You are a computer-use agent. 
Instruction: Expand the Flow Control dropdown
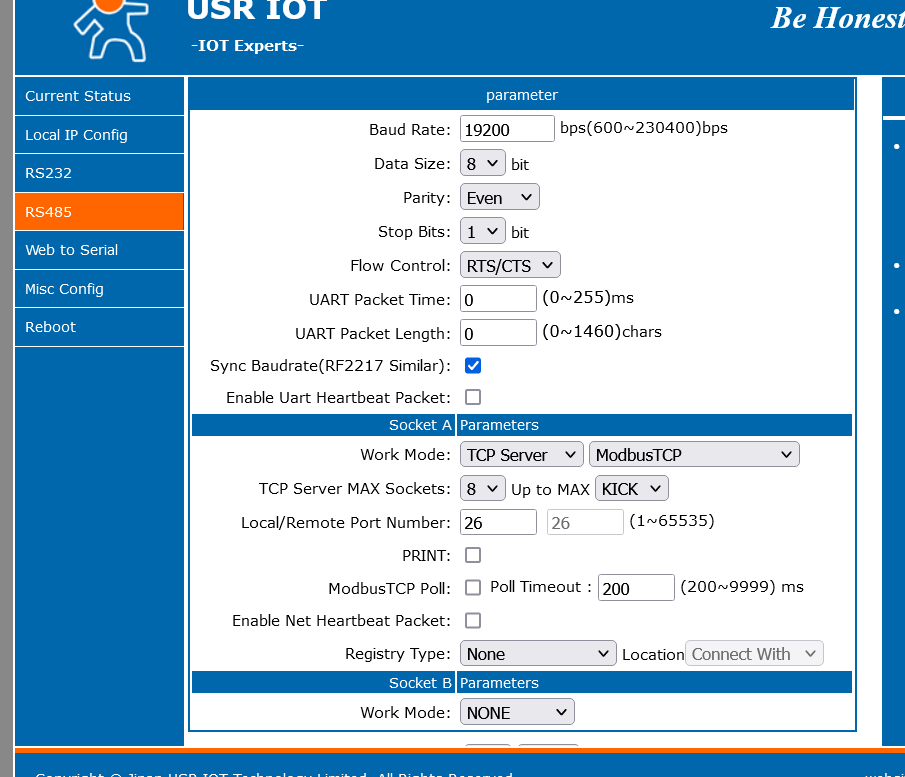(510, 265)
